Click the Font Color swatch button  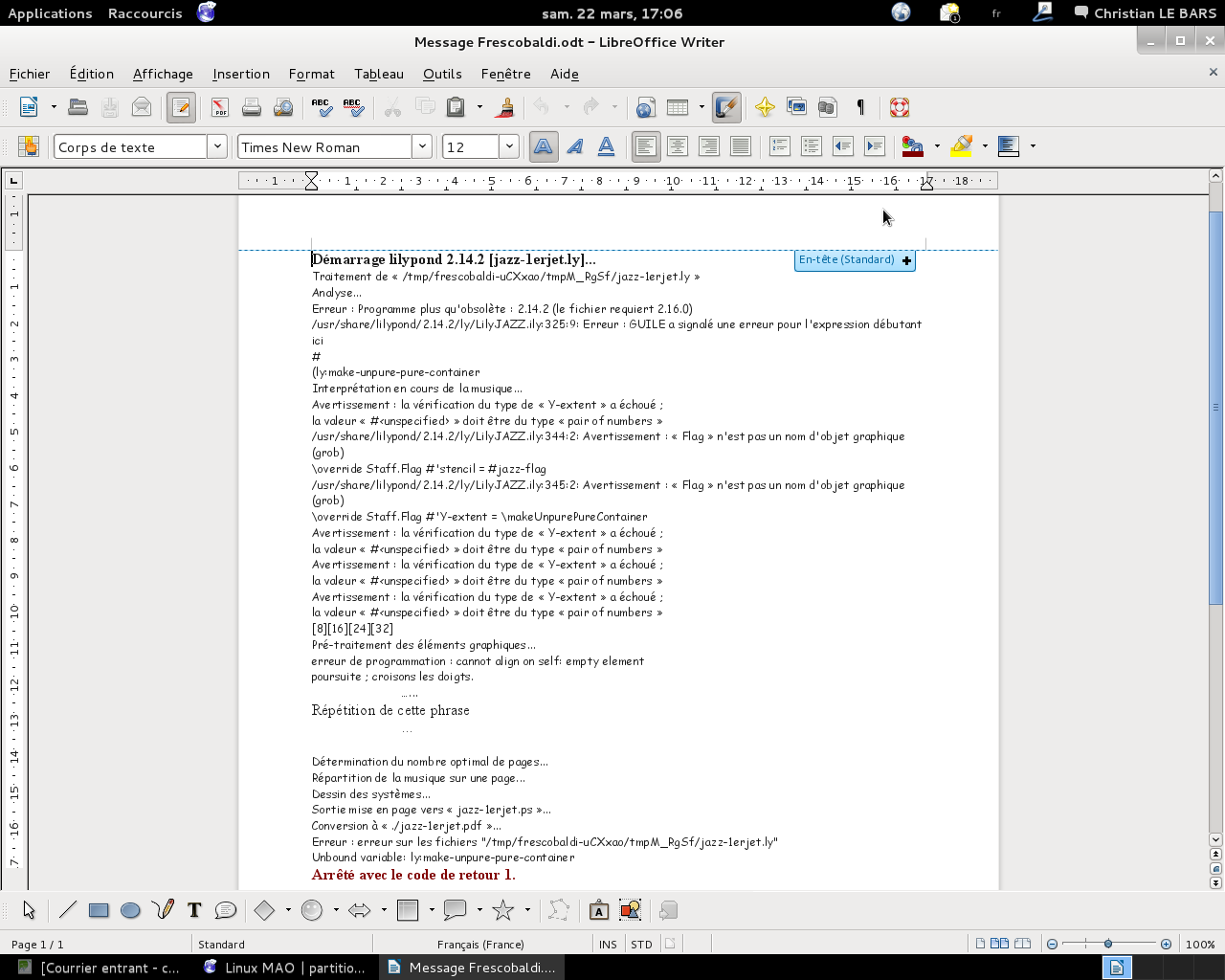[x=913, y=146]
